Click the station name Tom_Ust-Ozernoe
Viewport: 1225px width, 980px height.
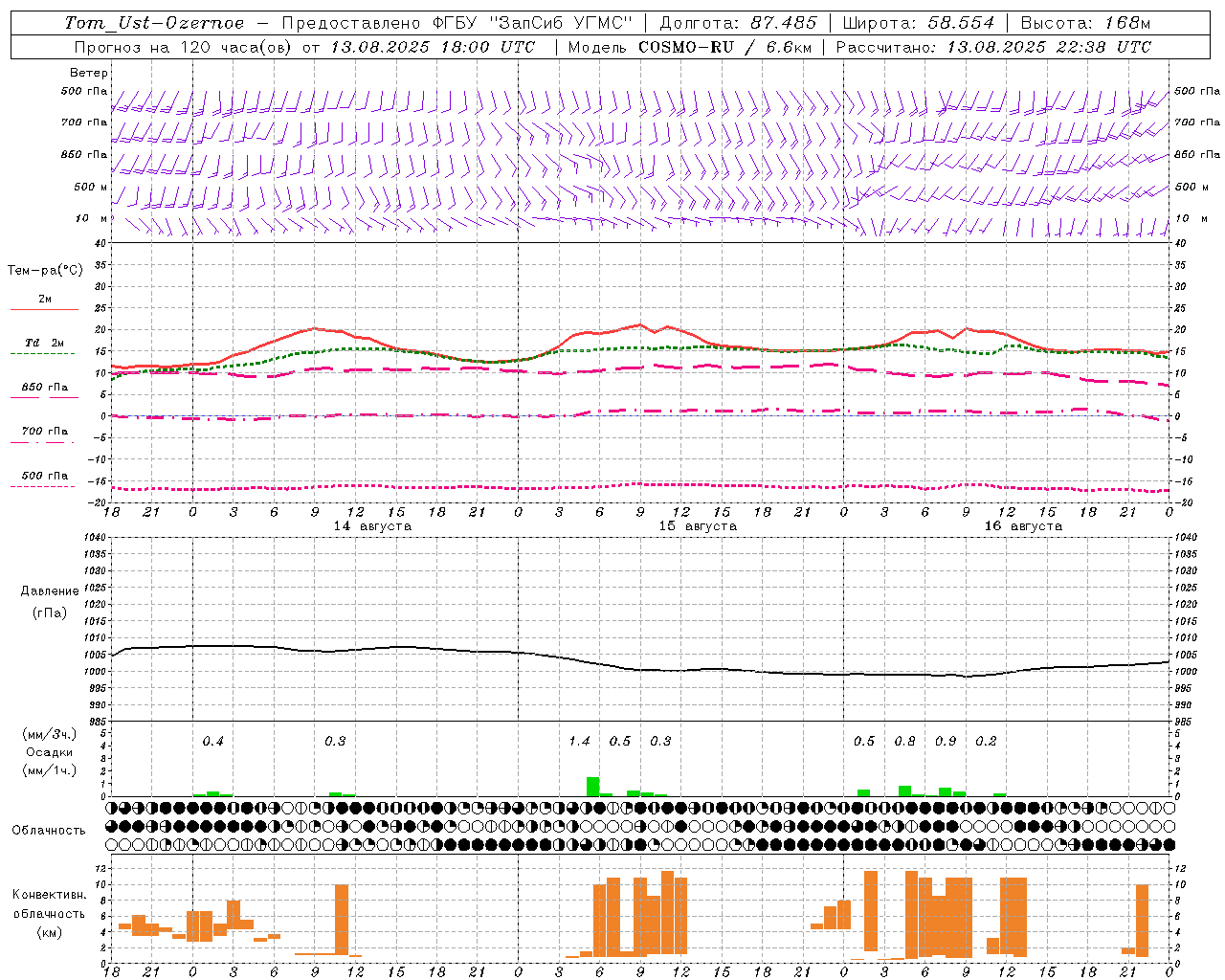pyautogui.click(x=154, y=23)
